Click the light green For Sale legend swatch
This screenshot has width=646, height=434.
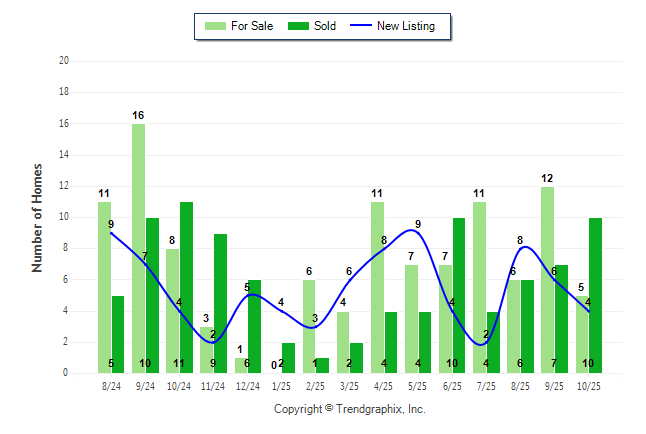215,26
